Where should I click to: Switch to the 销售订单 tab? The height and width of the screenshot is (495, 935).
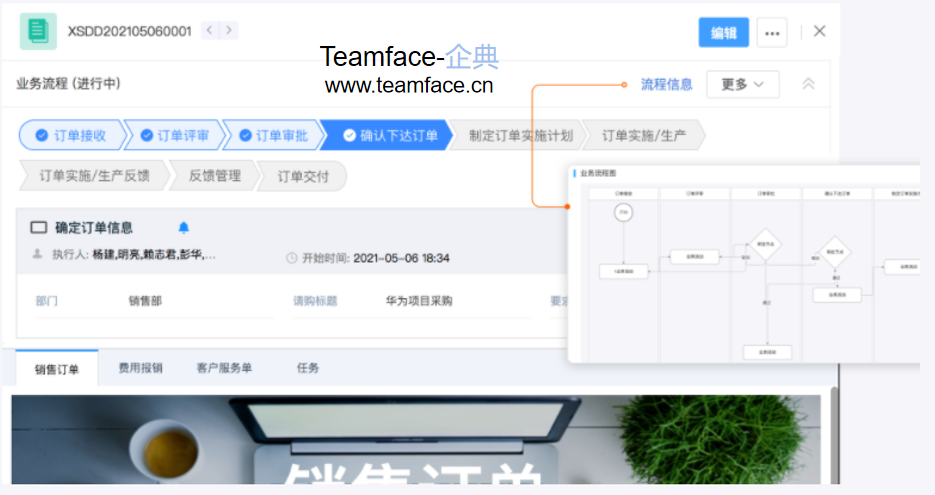point(57,369)
